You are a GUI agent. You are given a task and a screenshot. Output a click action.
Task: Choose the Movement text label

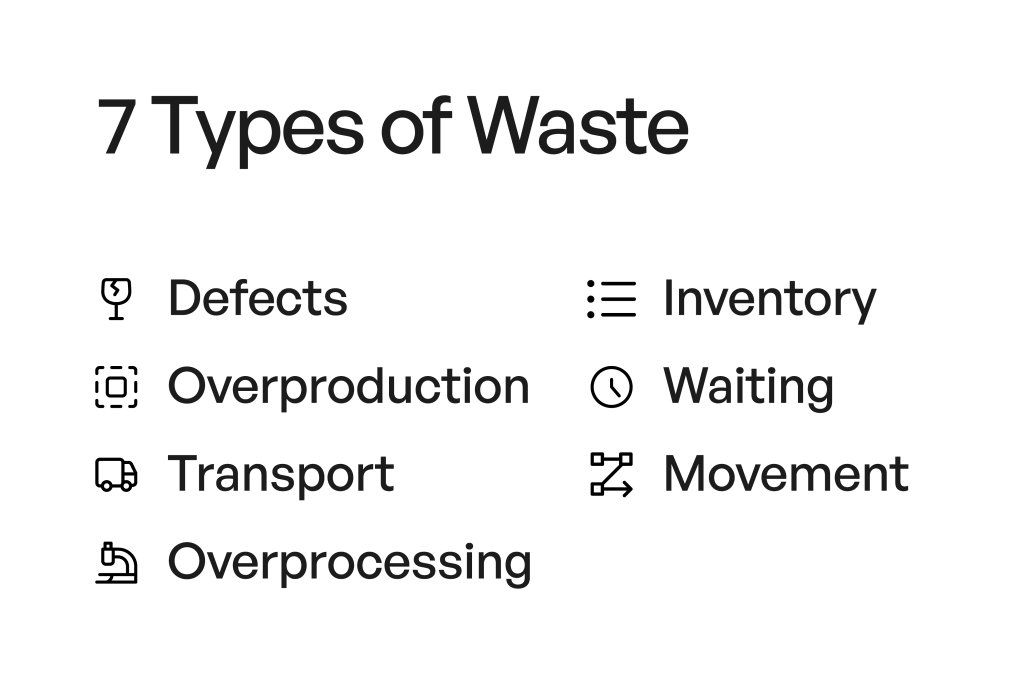[786, 474]
